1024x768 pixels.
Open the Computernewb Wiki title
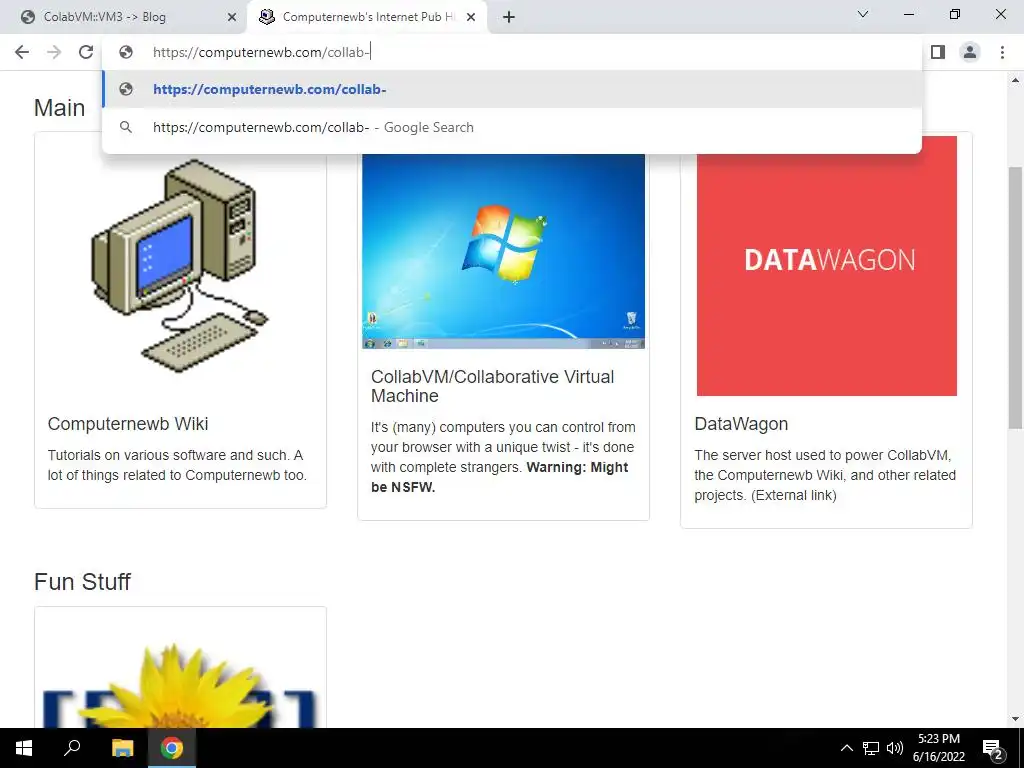pyautogui.click(x=128, y=424)
